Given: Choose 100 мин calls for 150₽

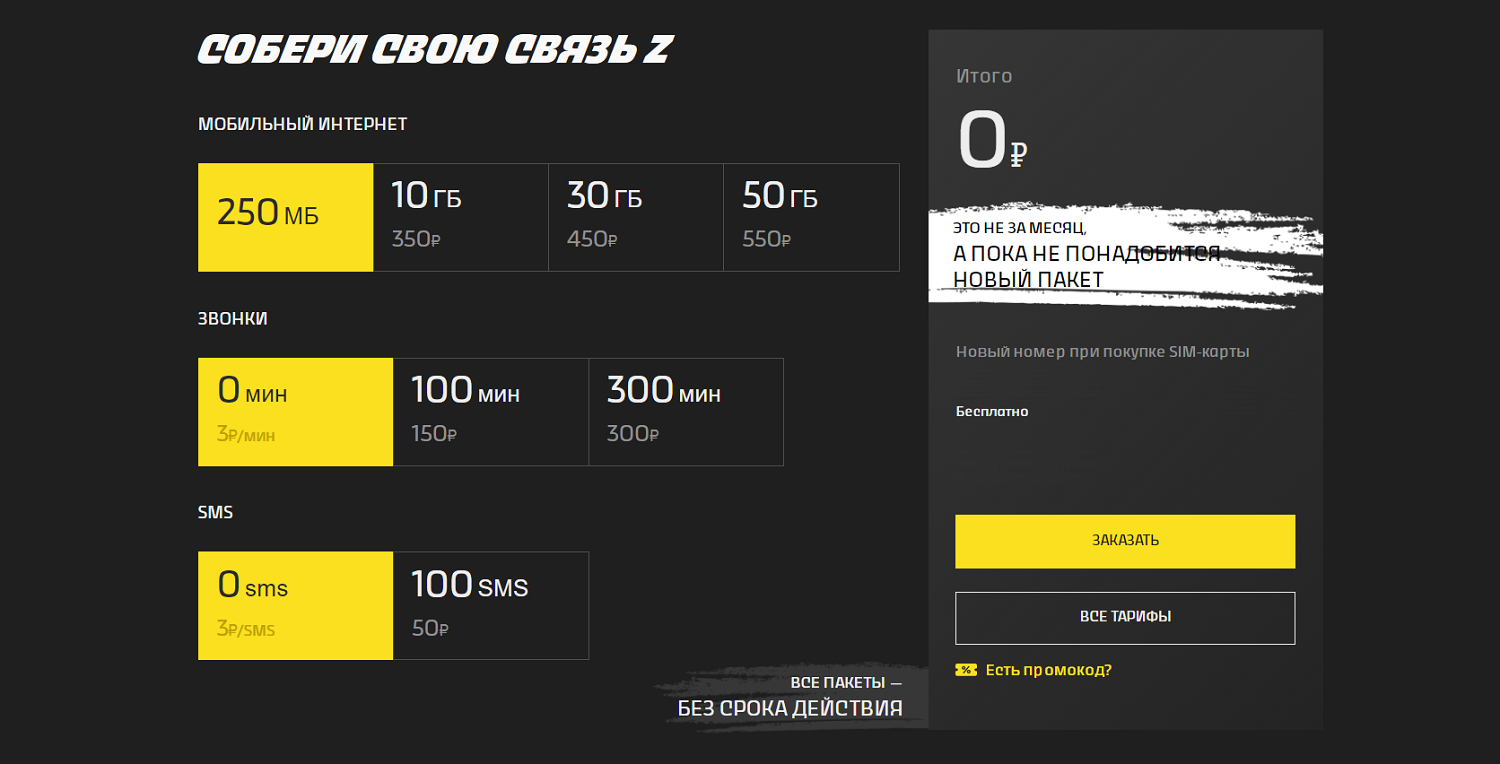Looking at the screenshot, I should point(491,412).
